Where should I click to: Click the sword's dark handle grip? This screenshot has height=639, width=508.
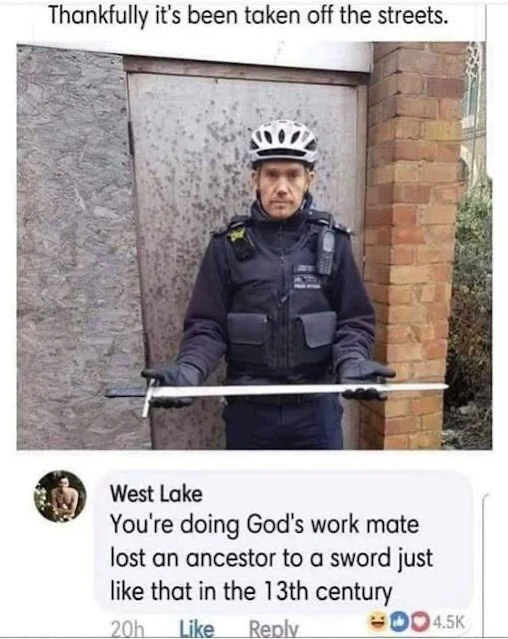pyautogui.click(x=125, y=392)
